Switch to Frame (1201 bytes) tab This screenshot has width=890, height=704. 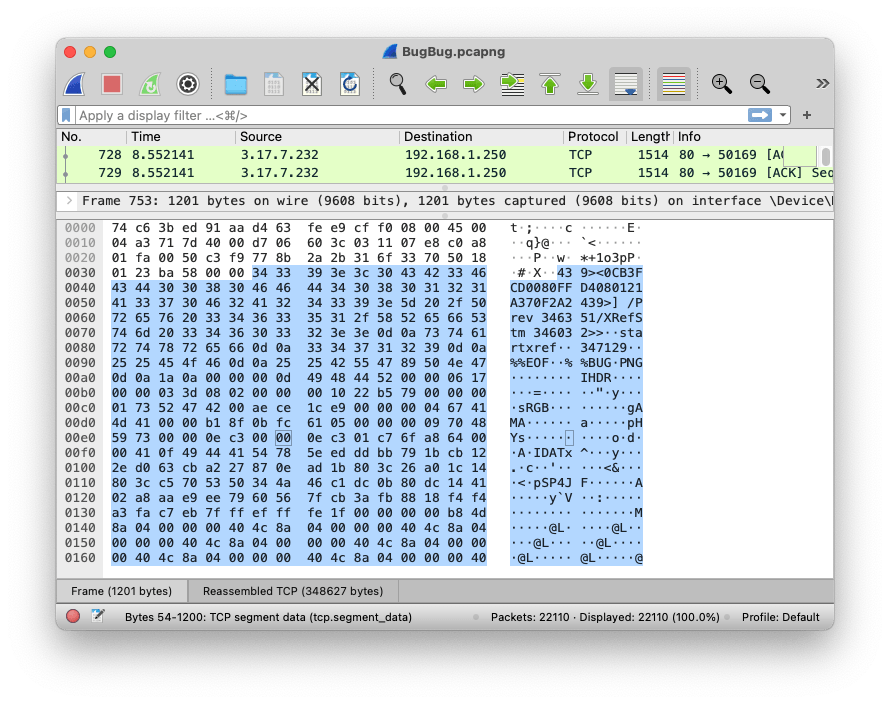(x=121, y=591)
